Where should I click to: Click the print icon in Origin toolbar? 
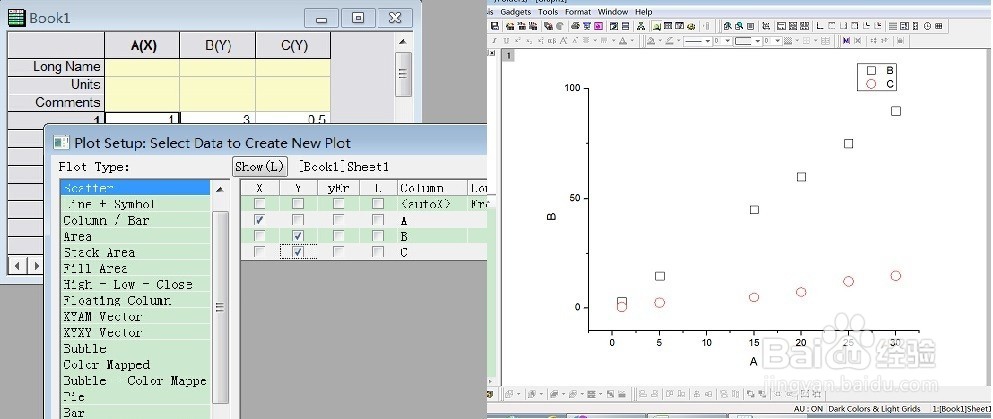pos(576,26)
